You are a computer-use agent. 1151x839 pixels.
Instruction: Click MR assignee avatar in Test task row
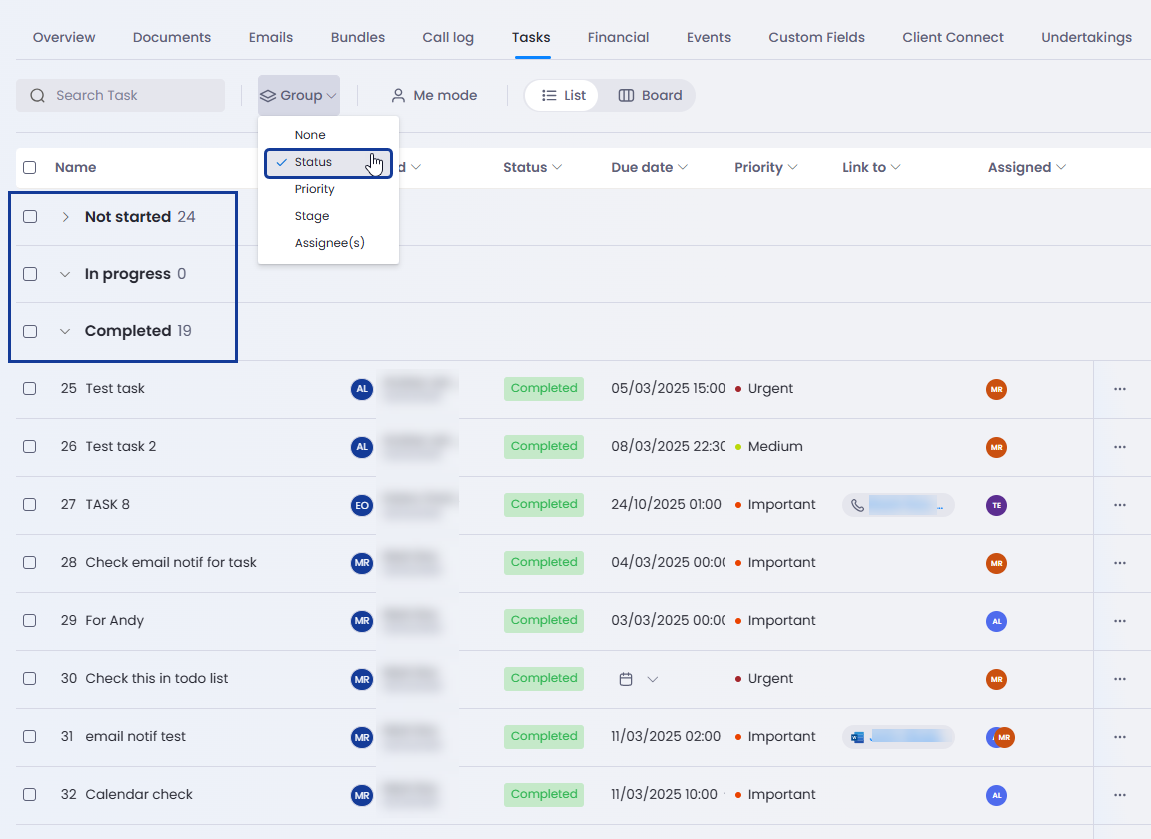[996, 389]
